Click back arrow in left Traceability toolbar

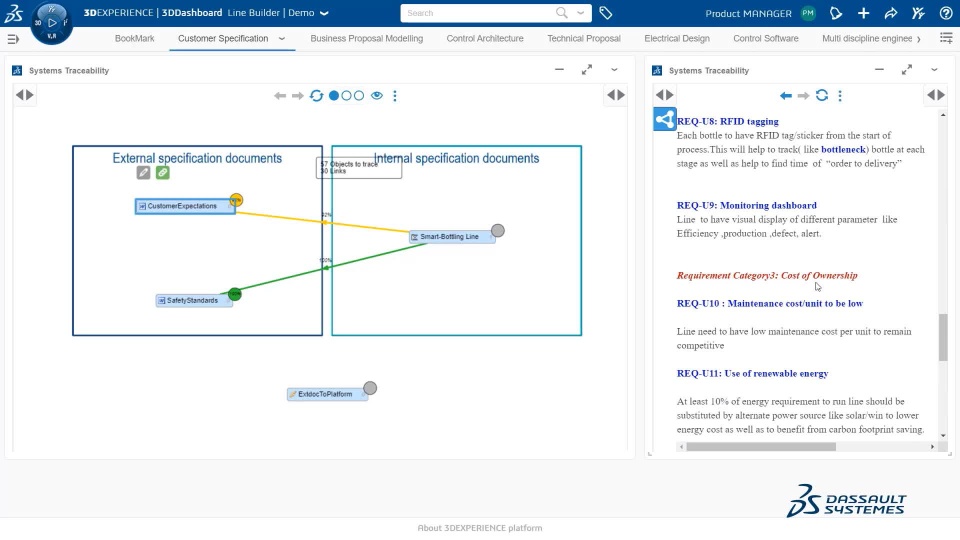pos(280,96)
